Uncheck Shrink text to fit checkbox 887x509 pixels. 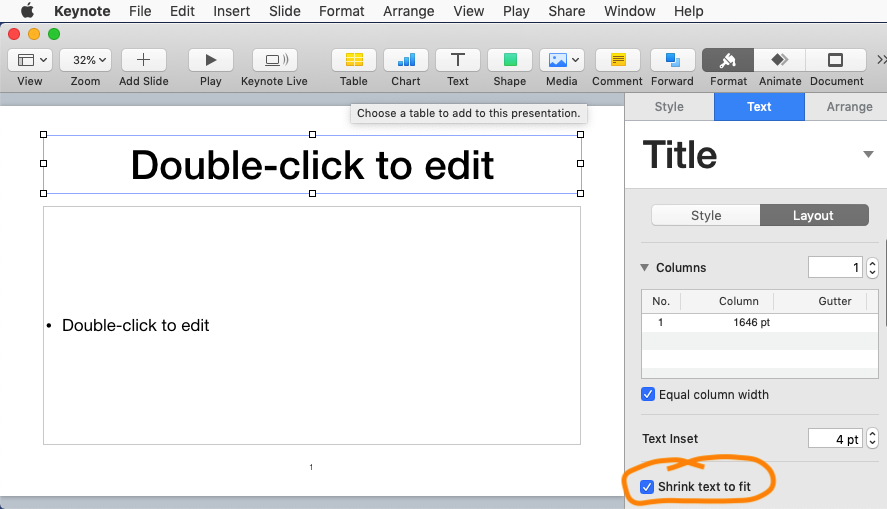click(647, 486)
